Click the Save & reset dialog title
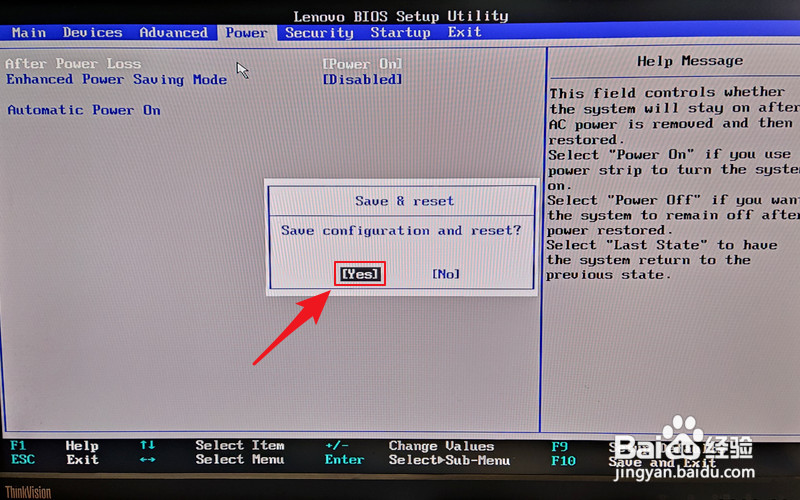This screenshot has width=800, height=500. pos(404,201)
